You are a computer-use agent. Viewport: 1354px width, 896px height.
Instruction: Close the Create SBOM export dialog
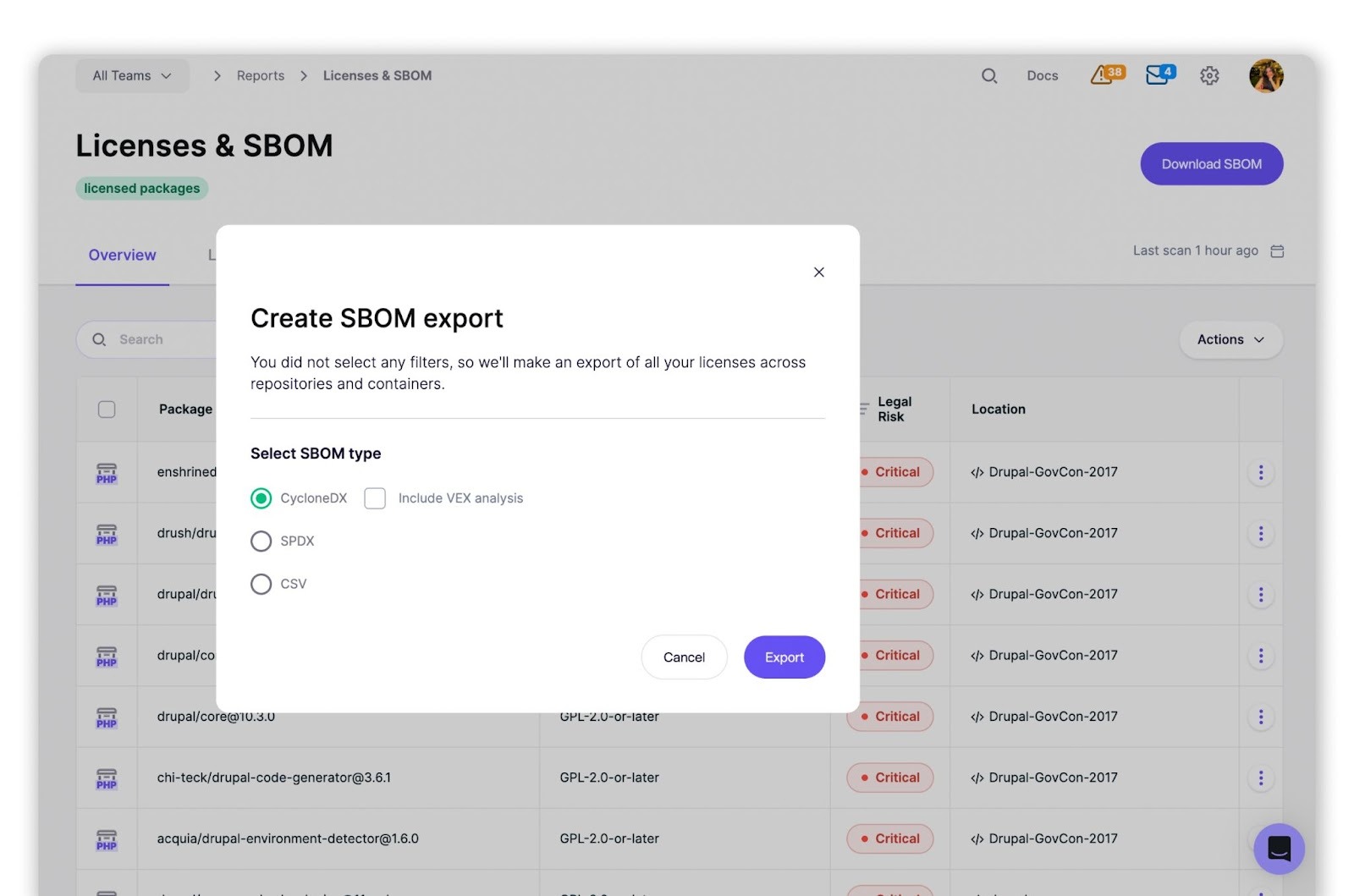pos(818,272)
